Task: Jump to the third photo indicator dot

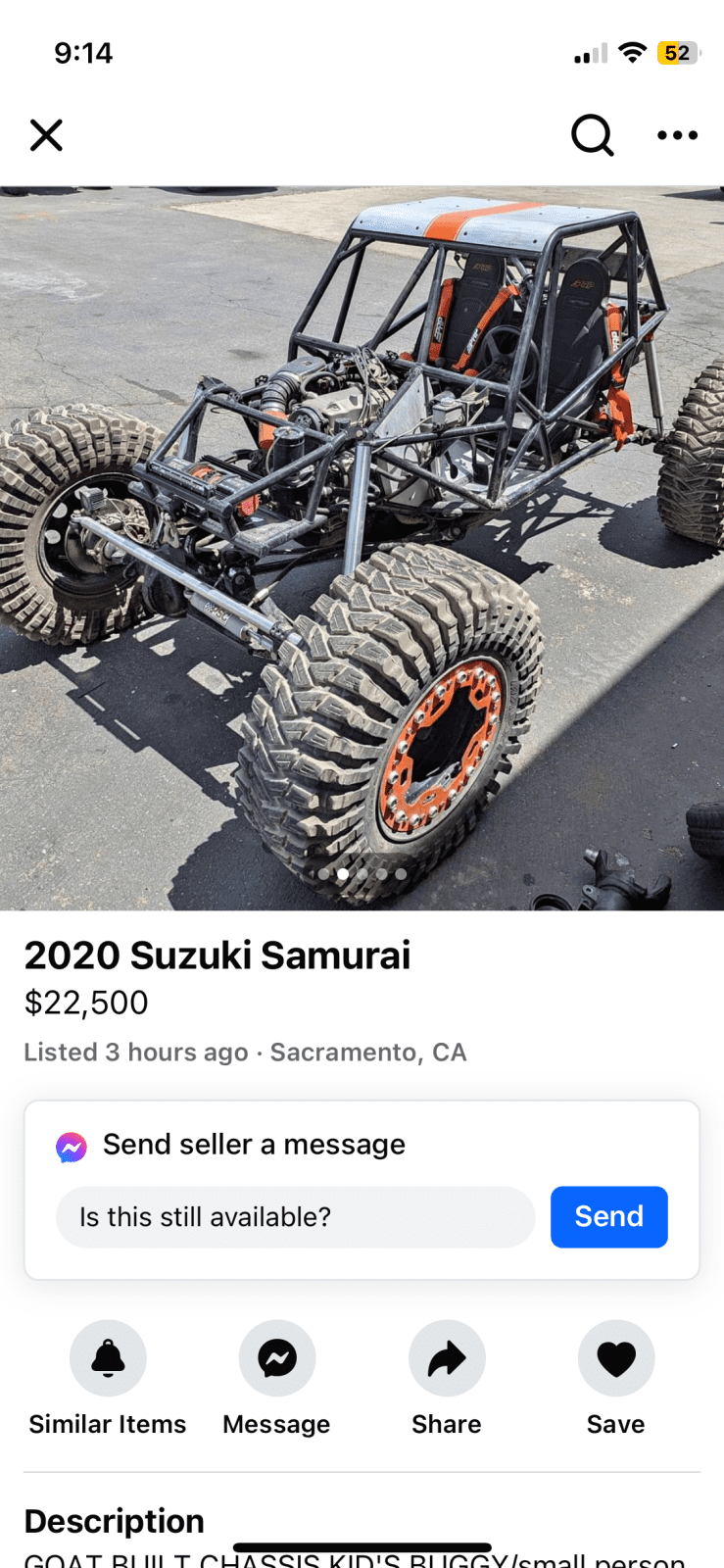Action: pyautogui.click(x=362, y=873)
